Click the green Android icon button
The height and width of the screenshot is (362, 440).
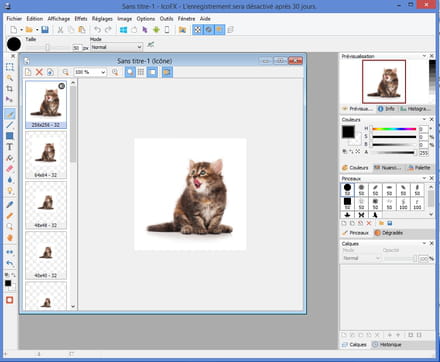pyautogui.click(x=156, y=30)
